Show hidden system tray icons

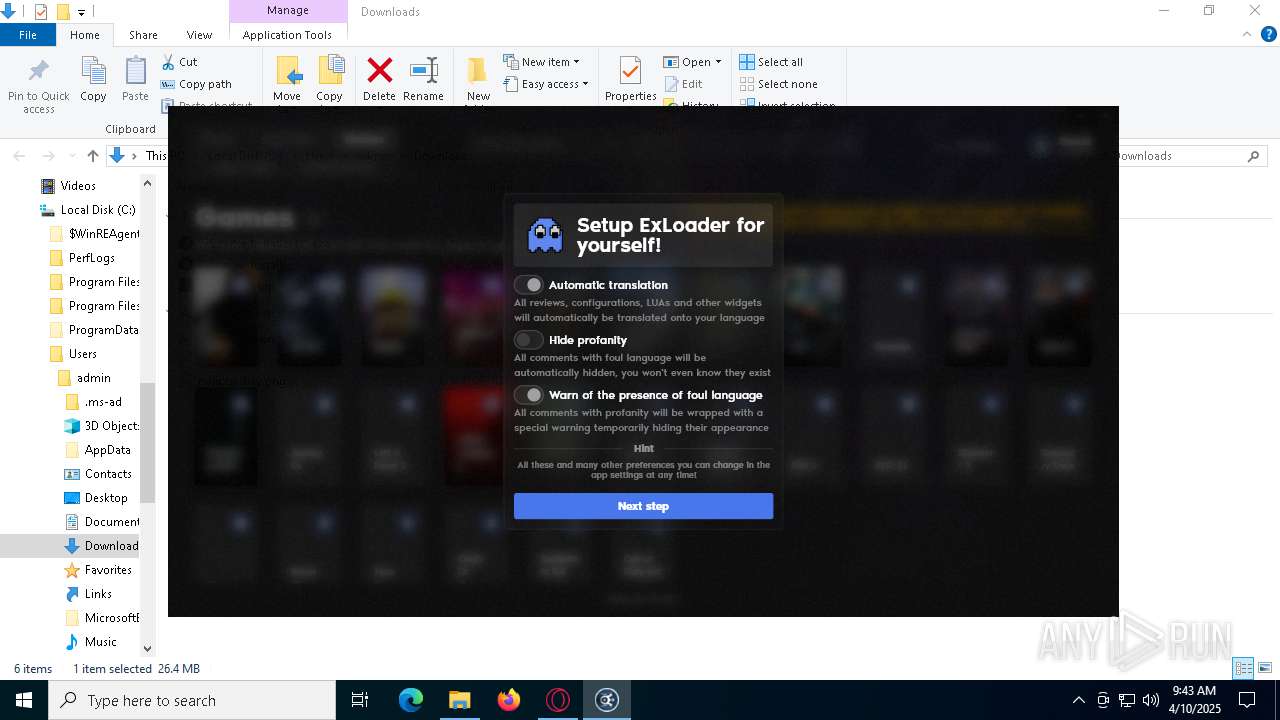1078,700
